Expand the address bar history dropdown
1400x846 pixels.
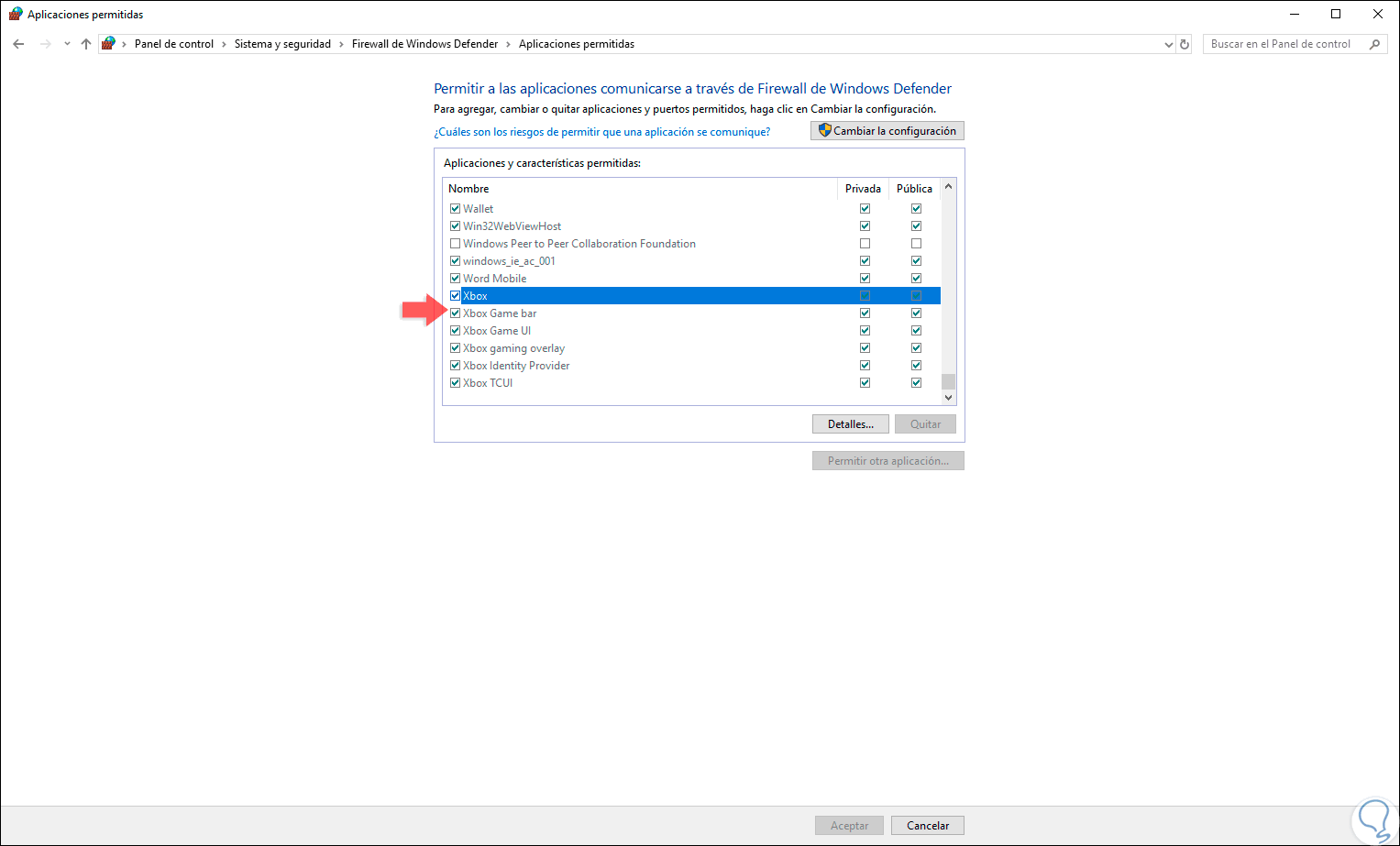[x=1168, y=44]
